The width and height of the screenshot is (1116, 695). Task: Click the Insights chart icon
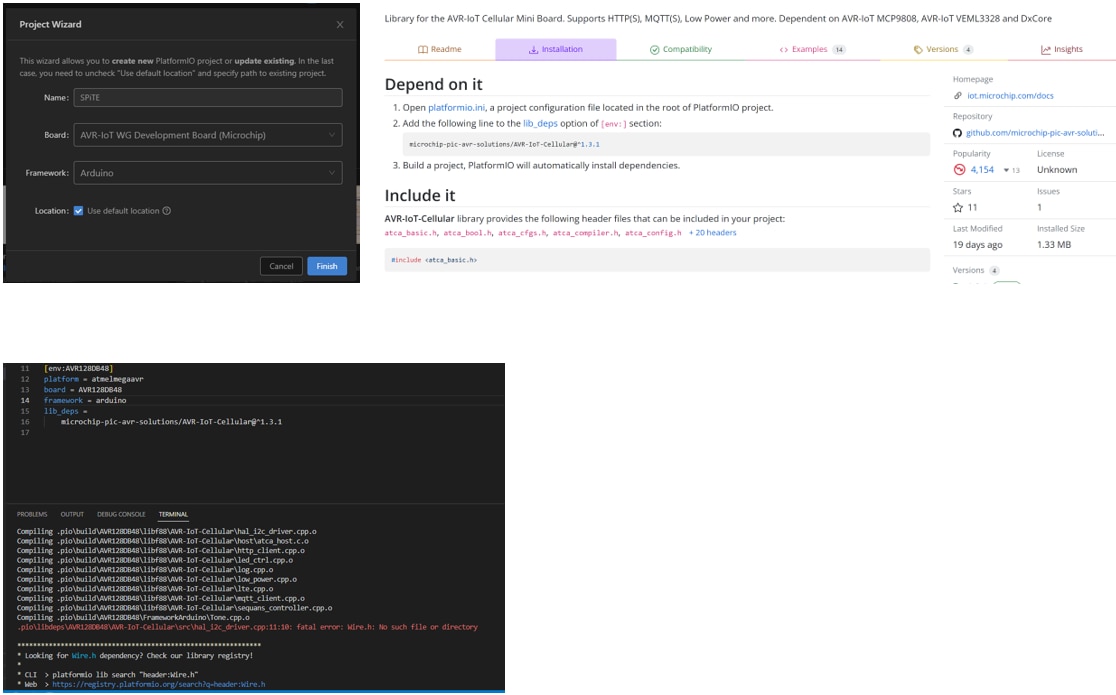click(1046, 50)
